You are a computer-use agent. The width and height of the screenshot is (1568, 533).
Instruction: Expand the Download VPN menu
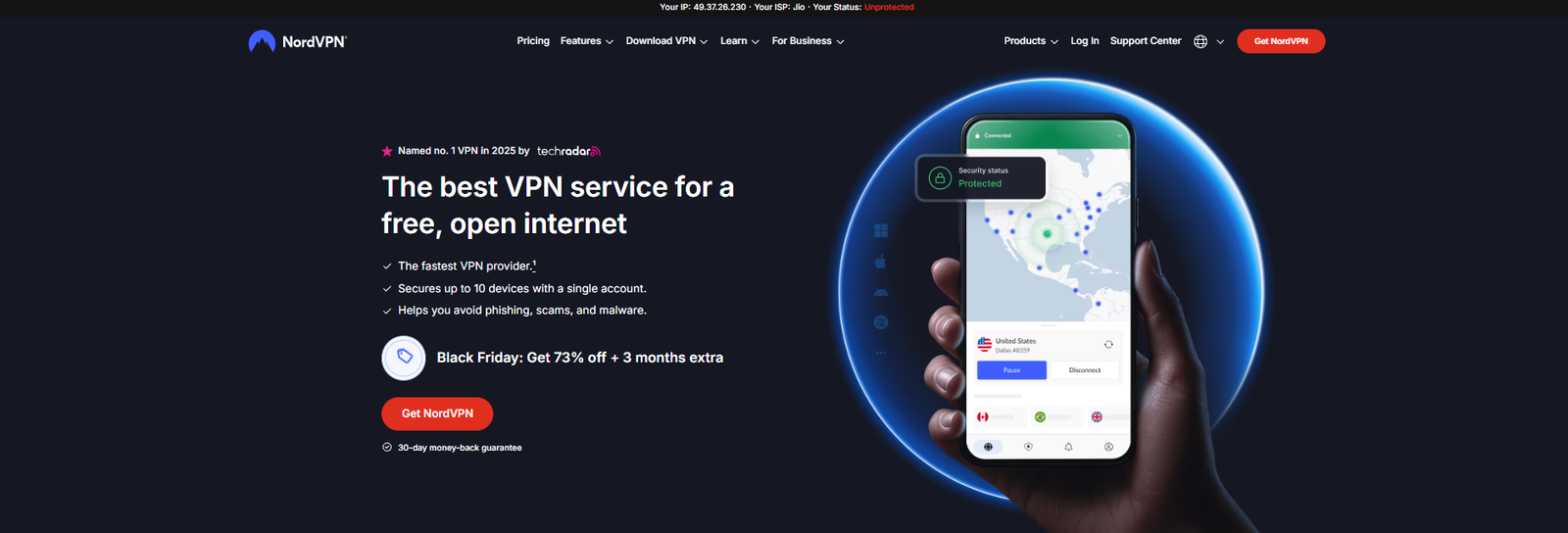[666, 41]
